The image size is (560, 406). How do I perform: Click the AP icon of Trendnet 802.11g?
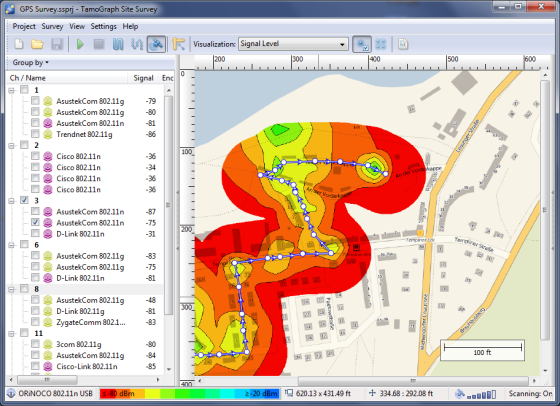tap(48, 134)
